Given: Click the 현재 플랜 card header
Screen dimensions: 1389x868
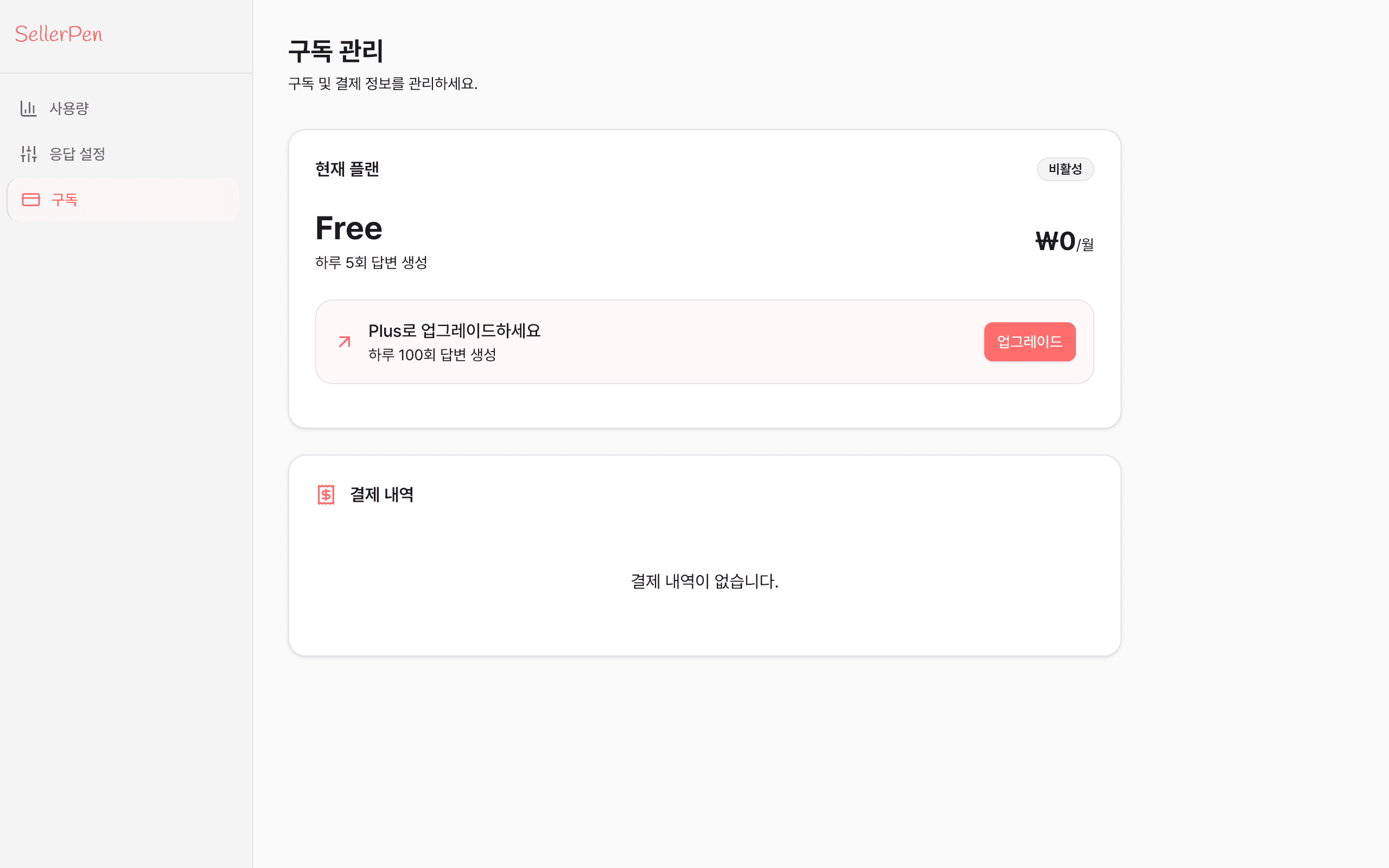Looking at the screenshot, I should (347, 169).
